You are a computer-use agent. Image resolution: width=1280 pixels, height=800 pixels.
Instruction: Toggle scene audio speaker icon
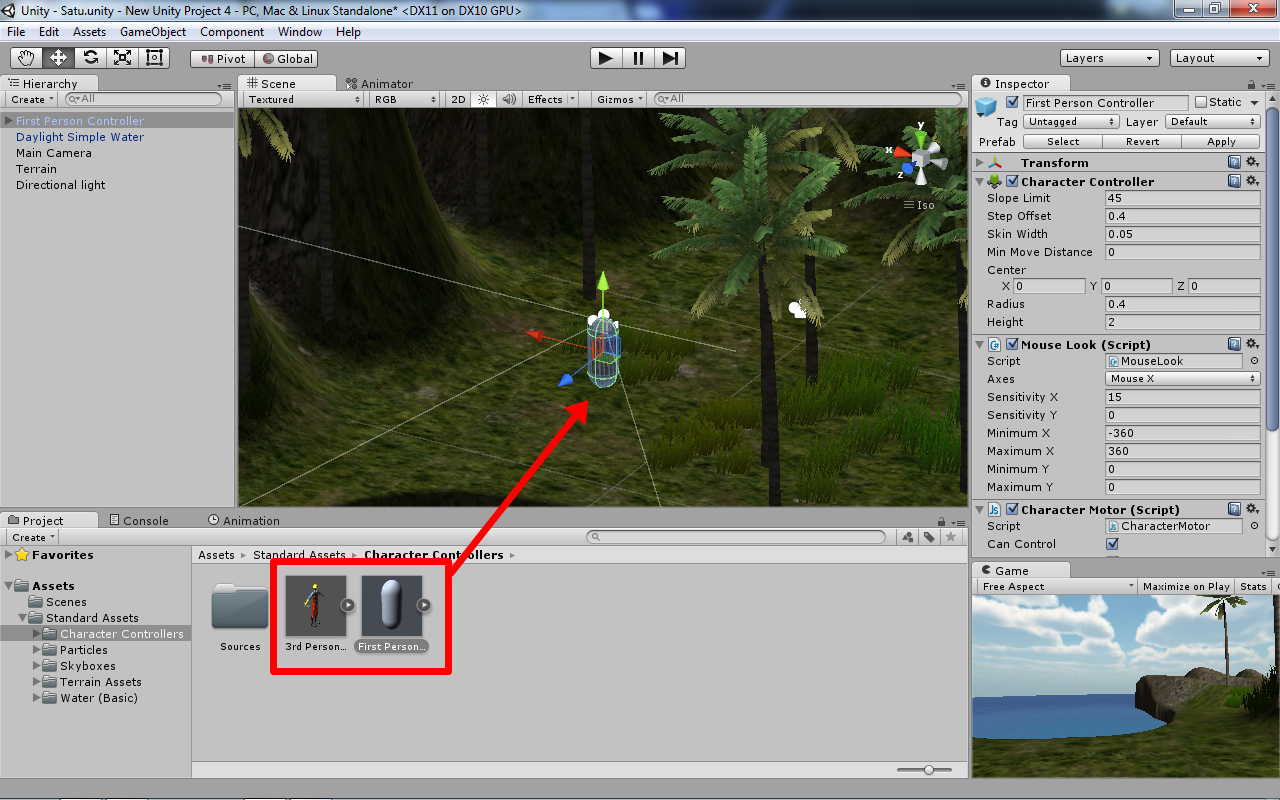pos(509,99)
